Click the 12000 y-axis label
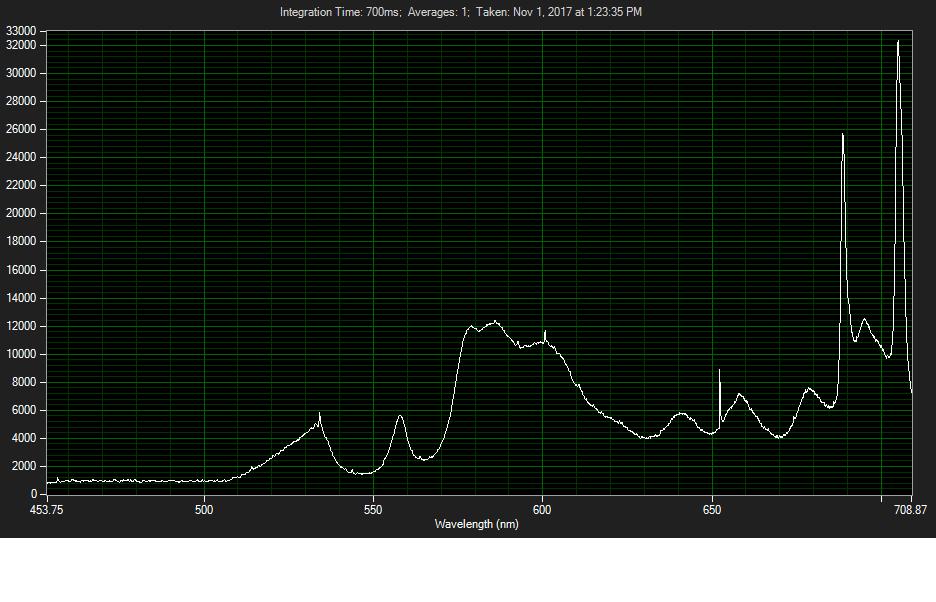936x602 pixels. (21, 326)
